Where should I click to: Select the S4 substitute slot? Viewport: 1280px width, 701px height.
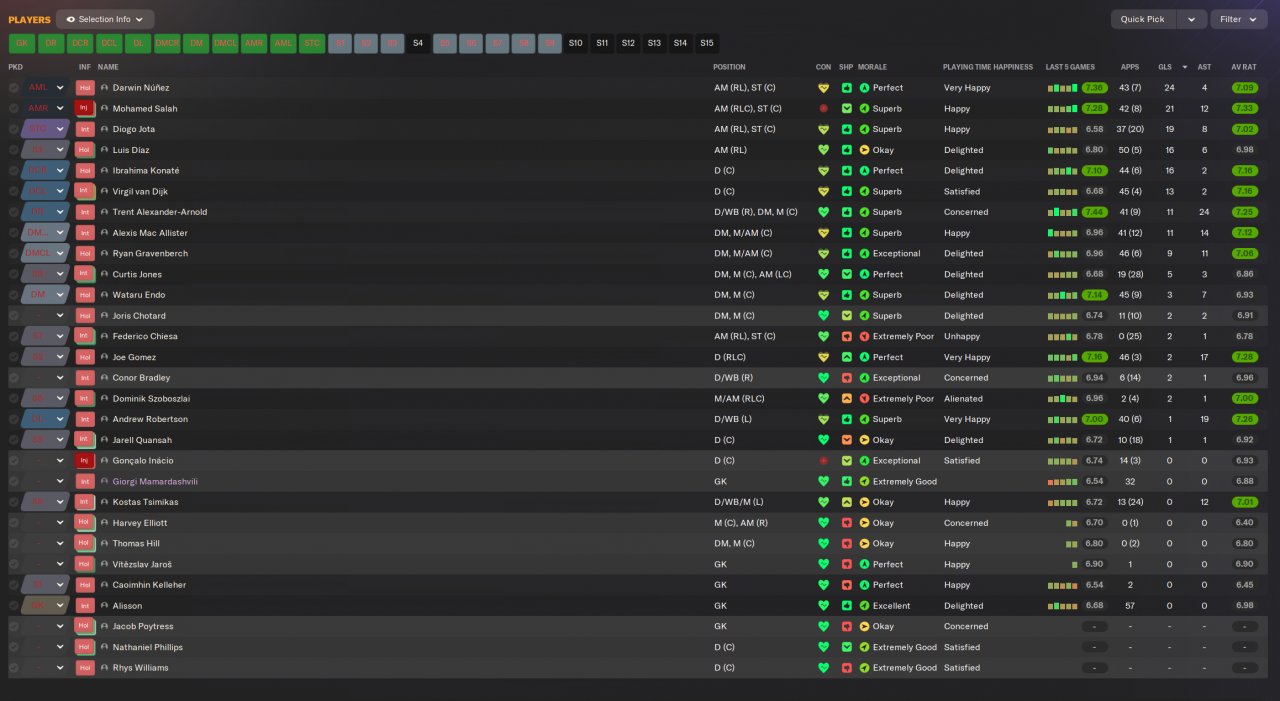(418, 43)
